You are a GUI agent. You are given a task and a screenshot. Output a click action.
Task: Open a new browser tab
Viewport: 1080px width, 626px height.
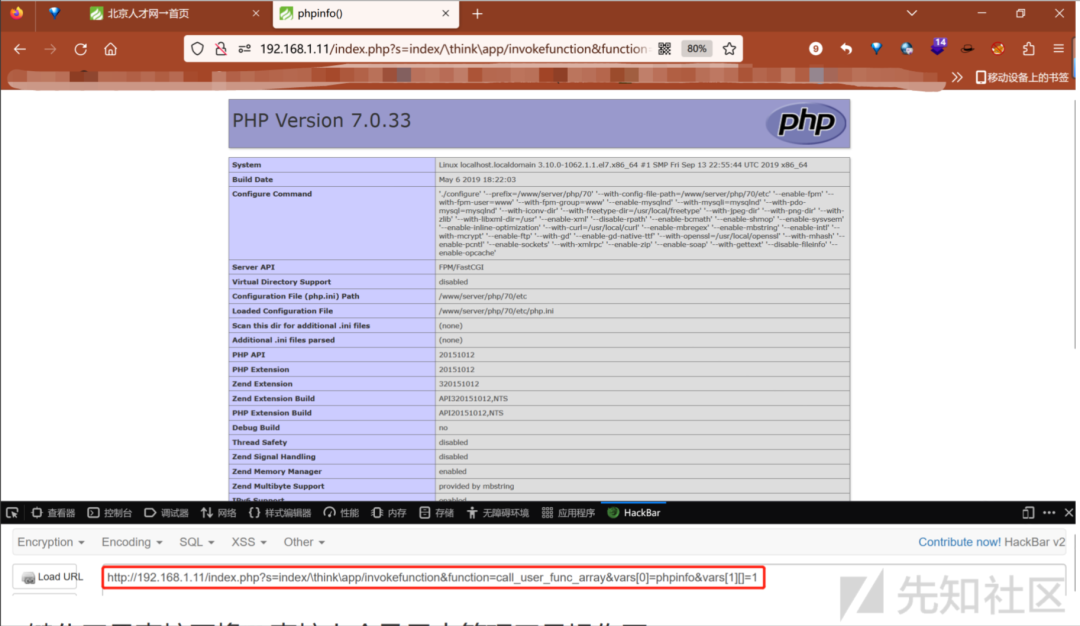point(477,14)
